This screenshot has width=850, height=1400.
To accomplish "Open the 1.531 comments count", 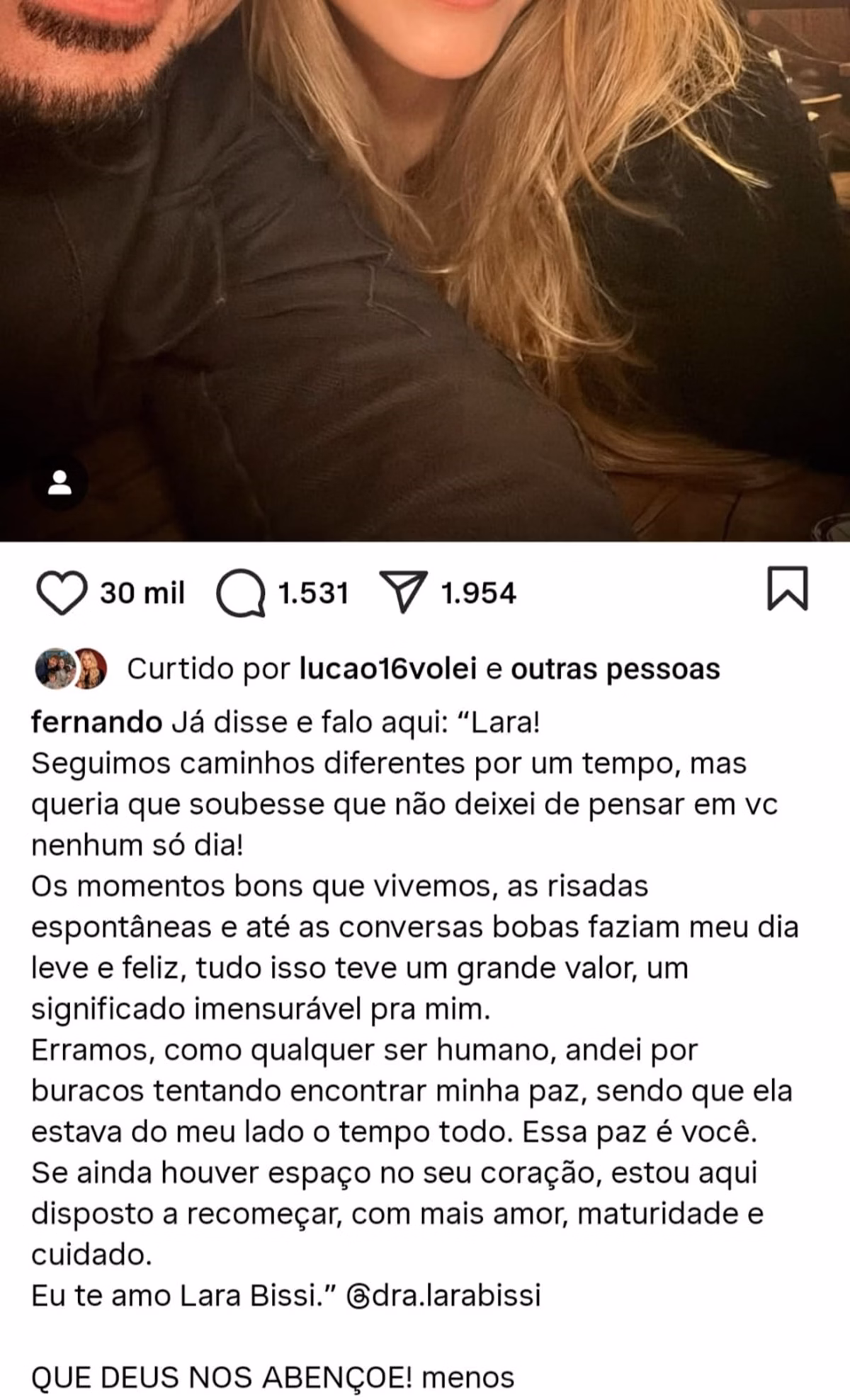I will pyautogui.click(x=314, y=593).
